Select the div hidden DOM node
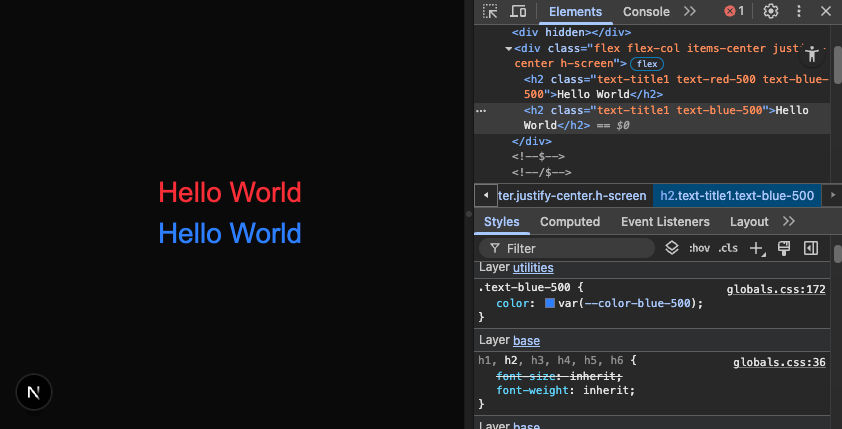Viewport: 842px width, 429px height. coord(571,33)
